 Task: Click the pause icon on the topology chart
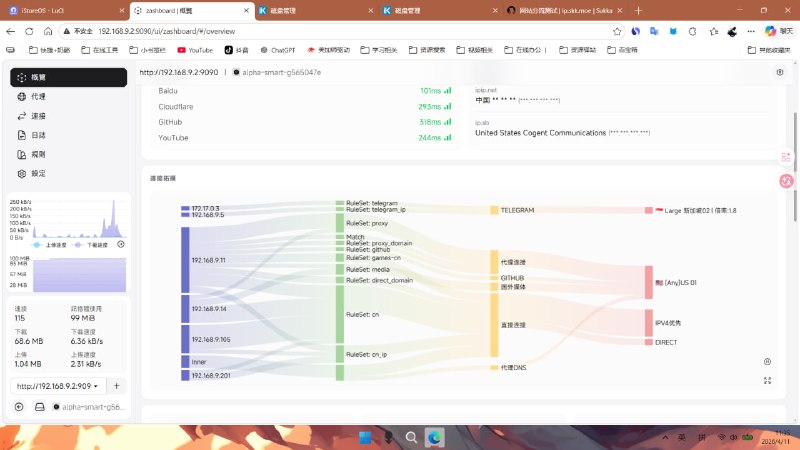pyautogui.click(x=767, y=362)
